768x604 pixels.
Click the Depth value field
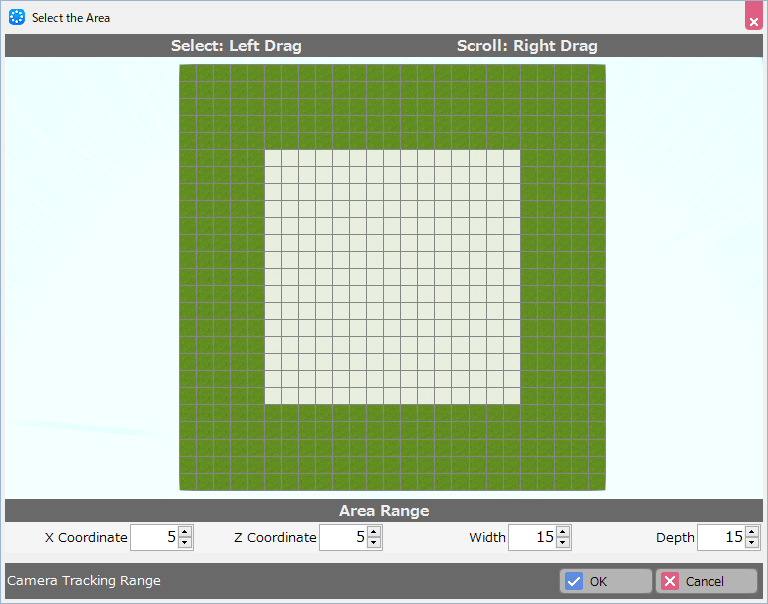tap(721, 538)
